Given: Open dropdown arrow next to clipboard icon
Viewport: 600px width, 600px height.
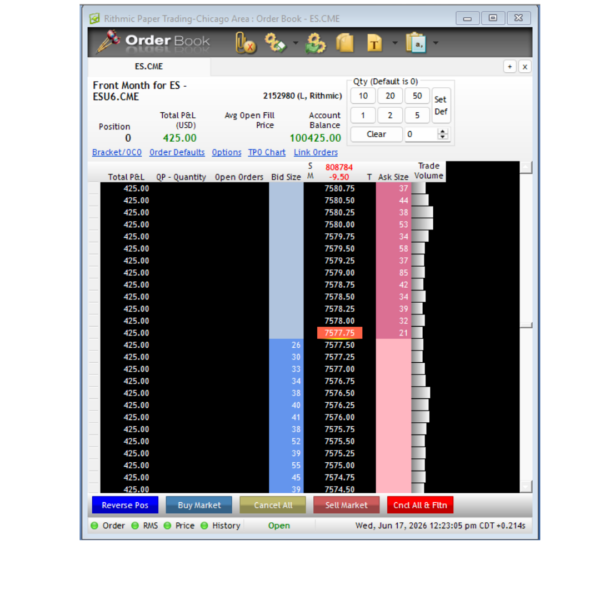Looking at the screenshot, I should (435, 43).
